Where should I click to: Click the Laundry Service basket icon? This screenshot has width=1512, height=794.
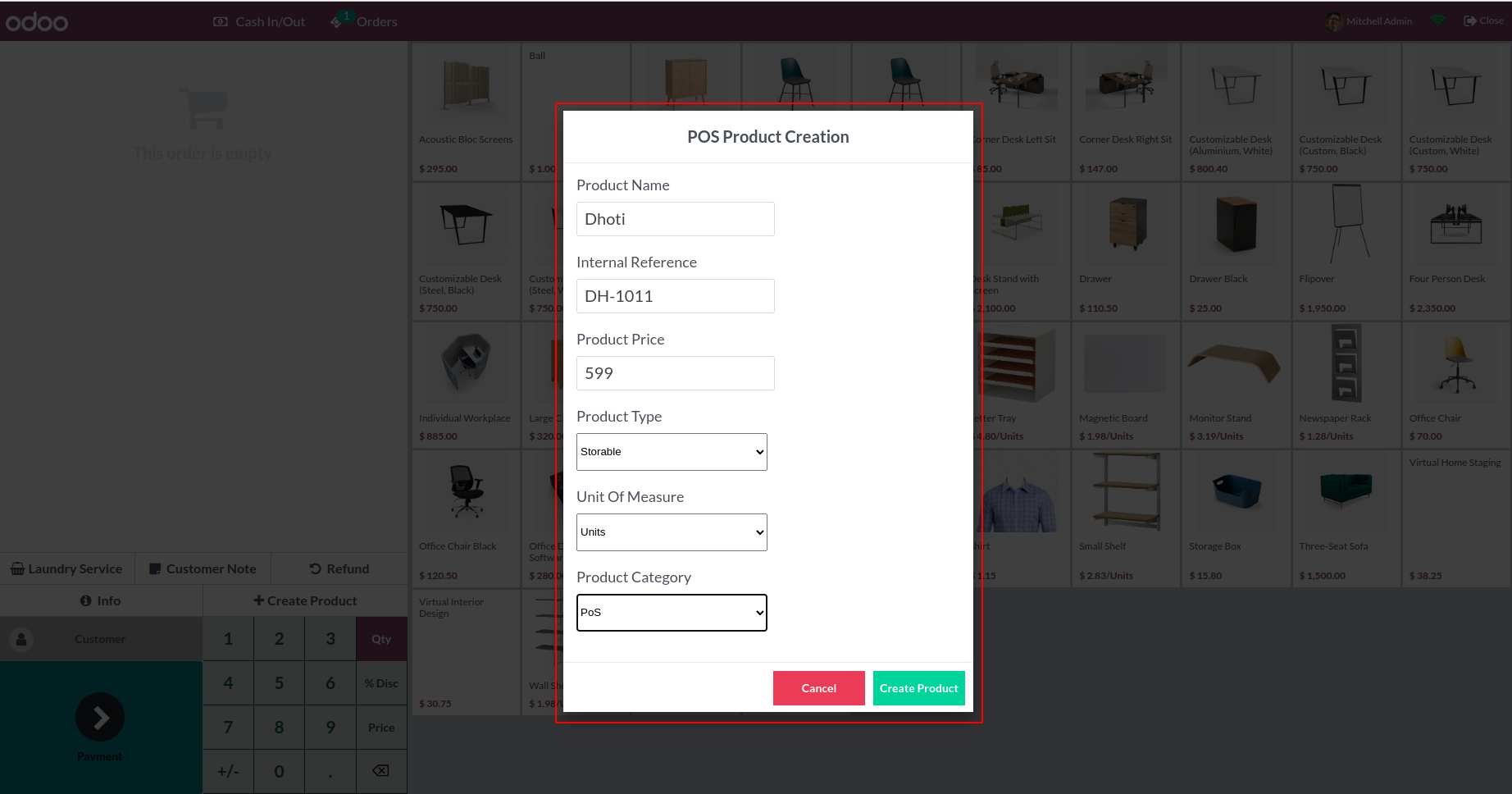coord(17,569)
